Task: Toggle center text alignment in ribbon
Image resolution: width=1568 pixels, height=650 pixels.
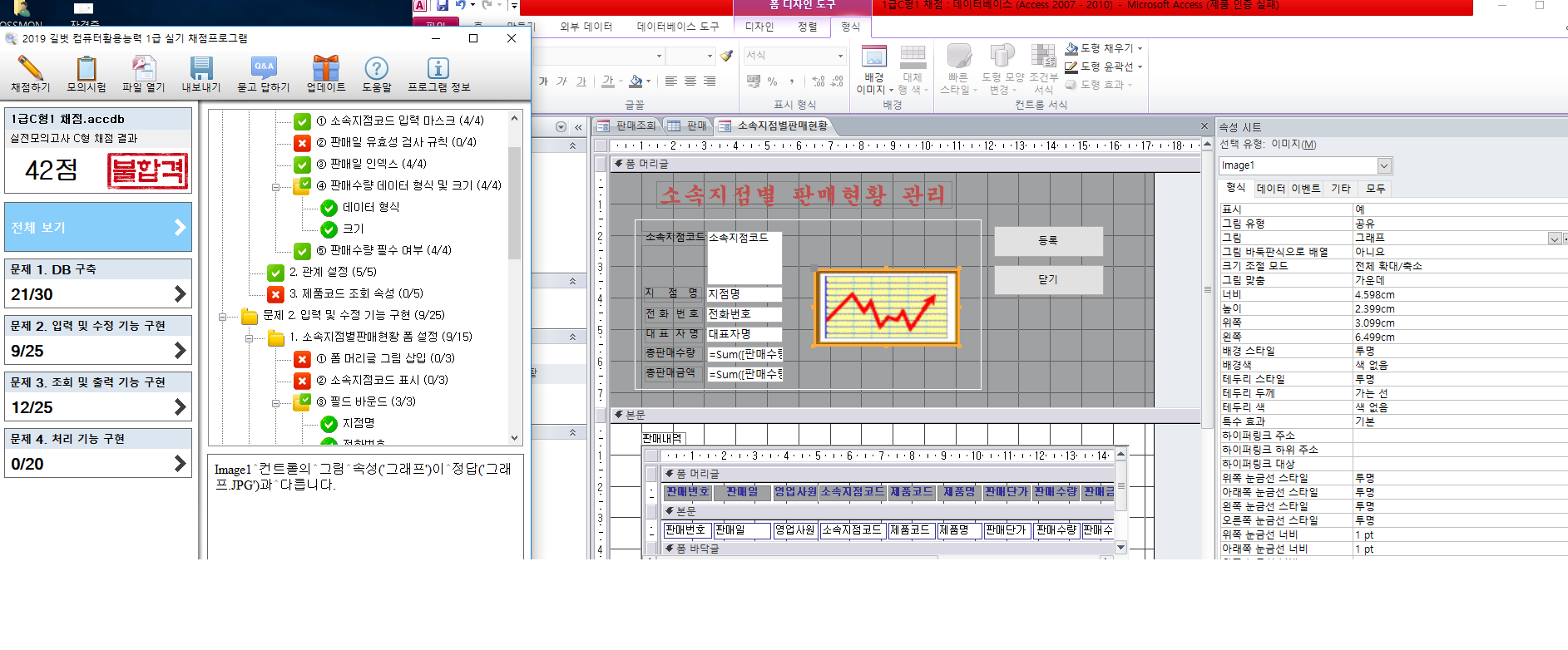Action: tap(690, 81)
